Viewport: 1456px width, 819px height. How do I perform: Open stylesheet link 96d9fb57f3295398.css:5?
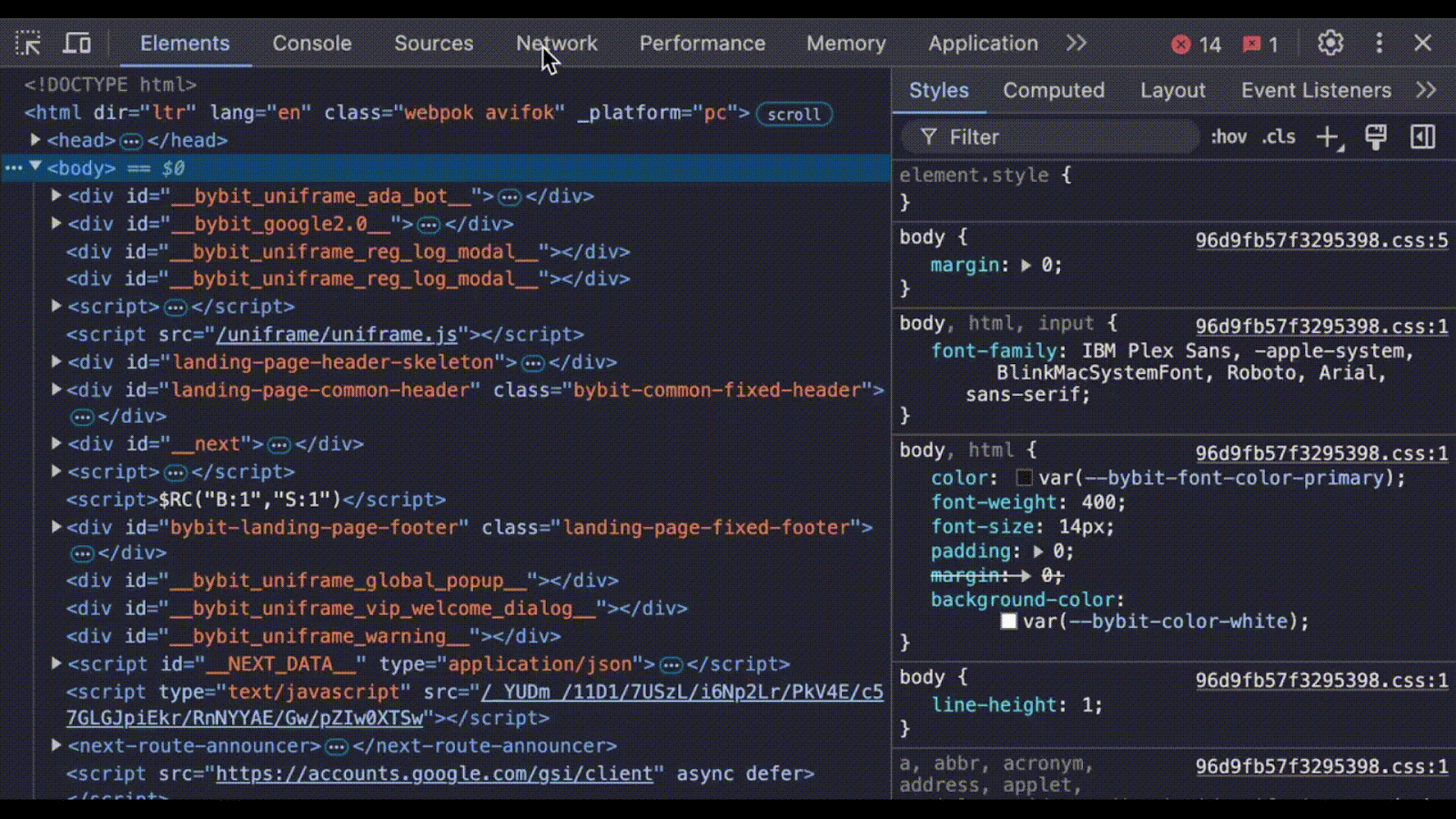(x=1321, y=240)
